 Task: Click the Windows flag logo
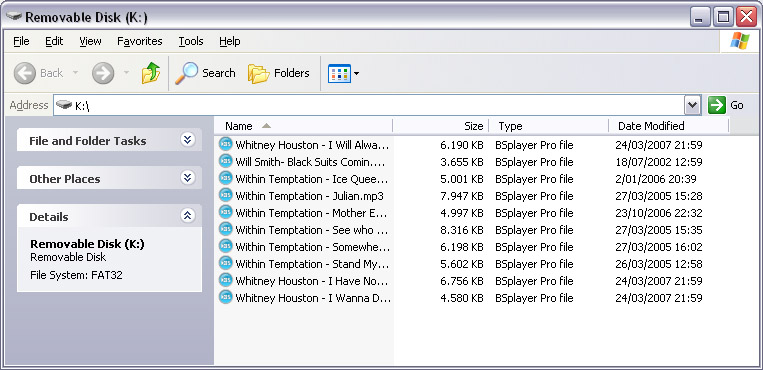pyautogui.click(x=740, y=41)
